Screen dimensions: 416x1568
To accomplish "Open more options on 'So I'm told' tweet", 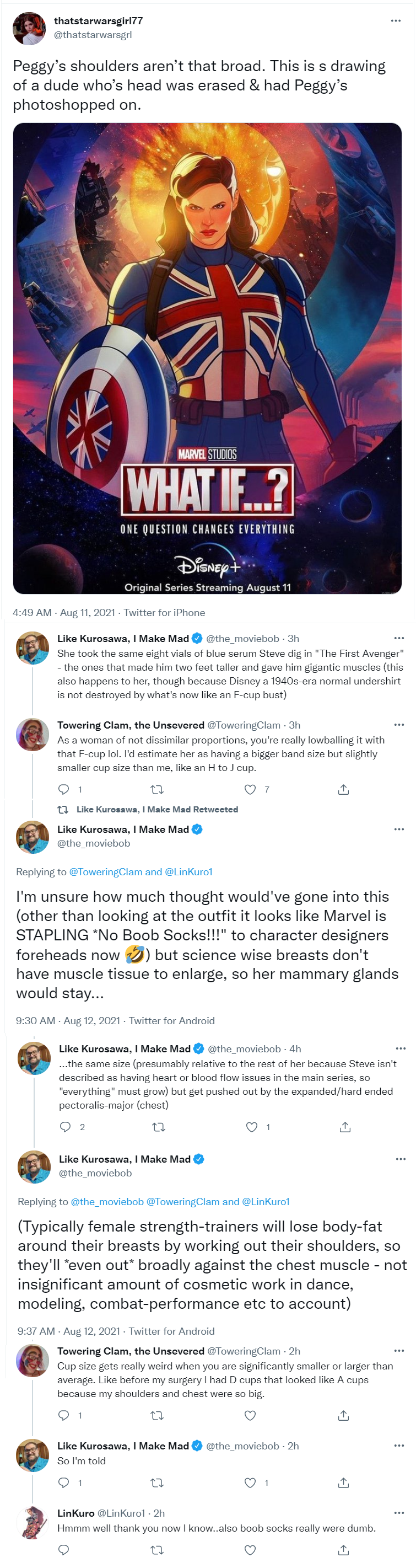I will pos(399,1445).
